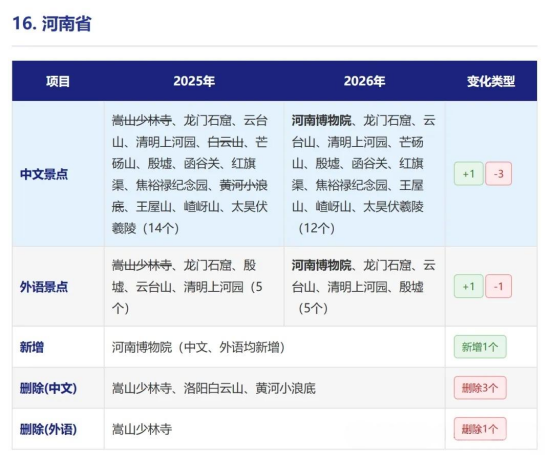The image size is (553, 458).
Task: Click bold 河南博物院 in 中文景点 2026 cell
Action: [x=321, y=121]
